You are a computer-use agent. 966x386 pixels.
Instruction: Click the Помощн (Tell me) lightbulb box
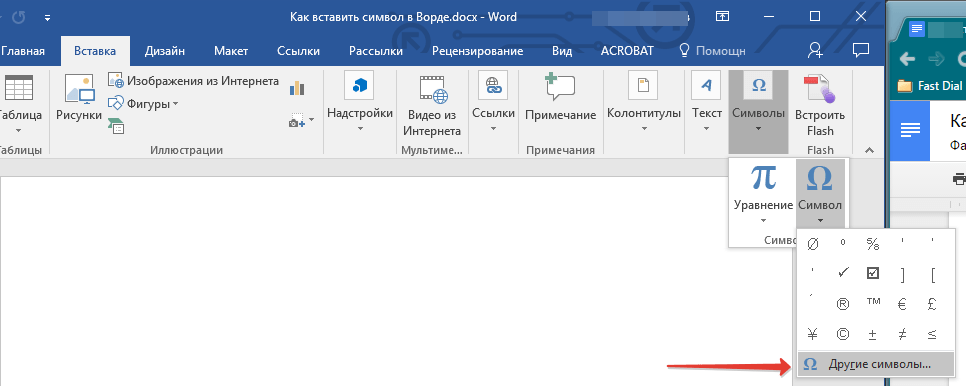[x=712, y=51]
